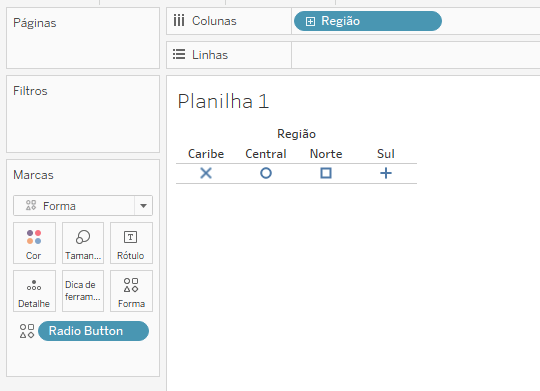
Task: Select the Radio Button pill in Marcas
Action: point(93,331)
